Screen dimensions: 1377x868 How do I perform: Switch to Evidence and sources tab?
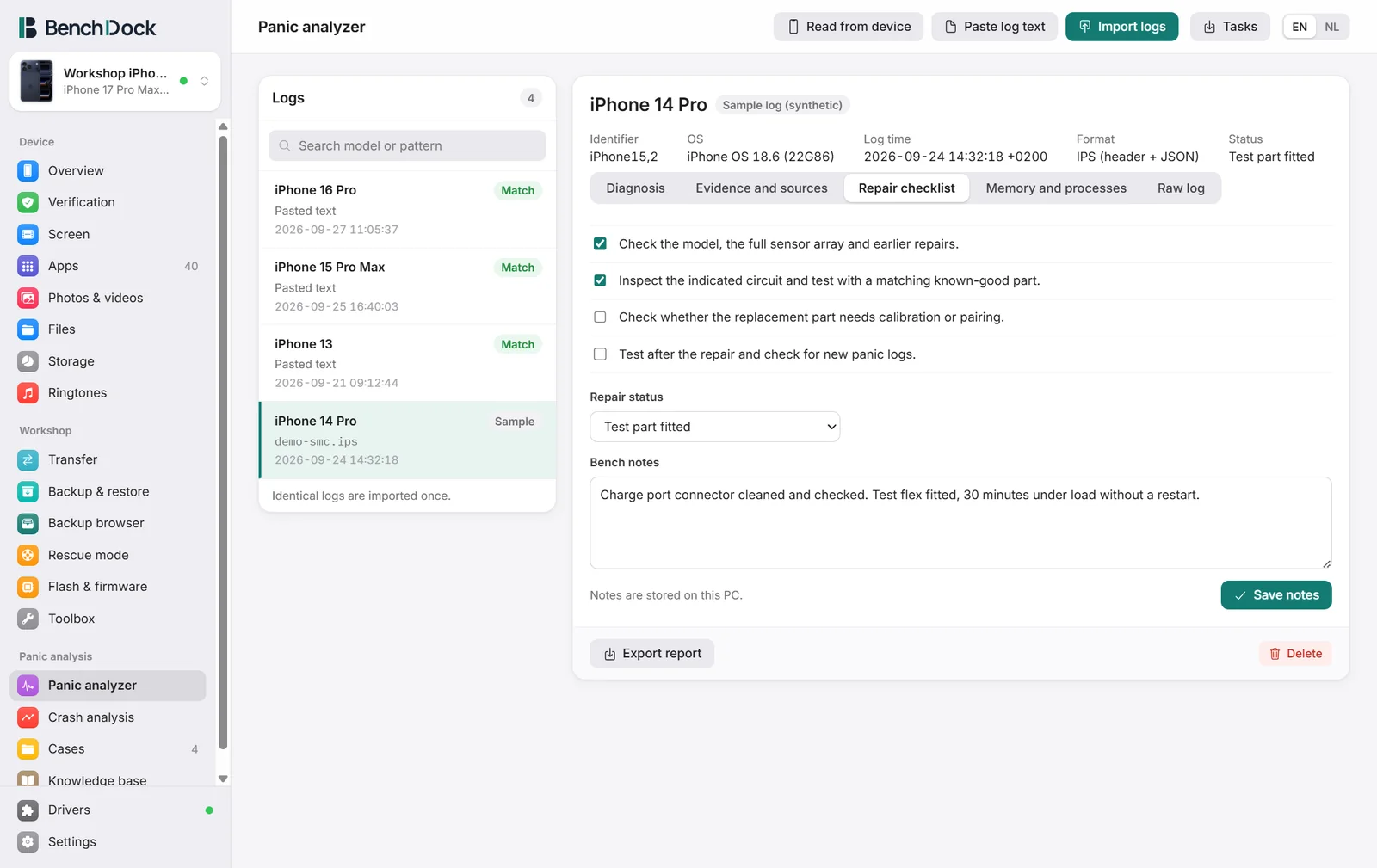coord(762,188)
